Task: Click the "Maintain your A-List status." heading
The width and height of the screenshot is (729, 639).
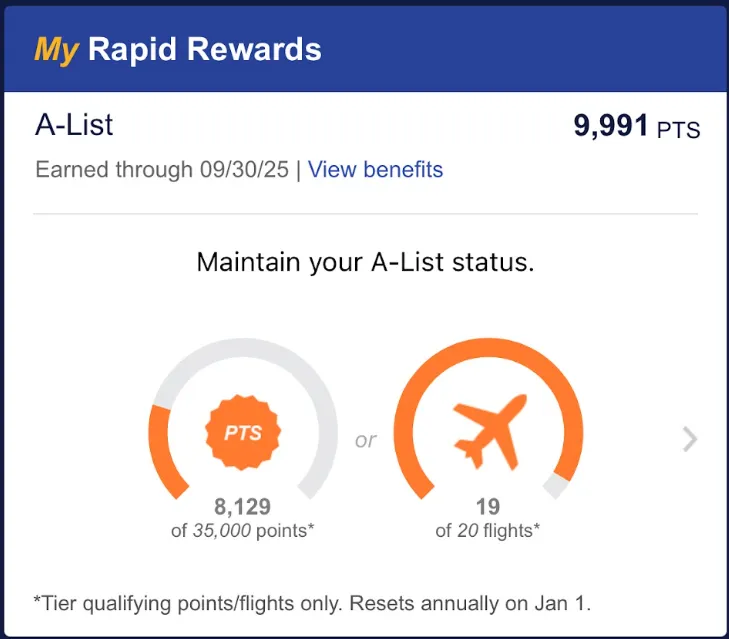Action: (x=365, y=263)
